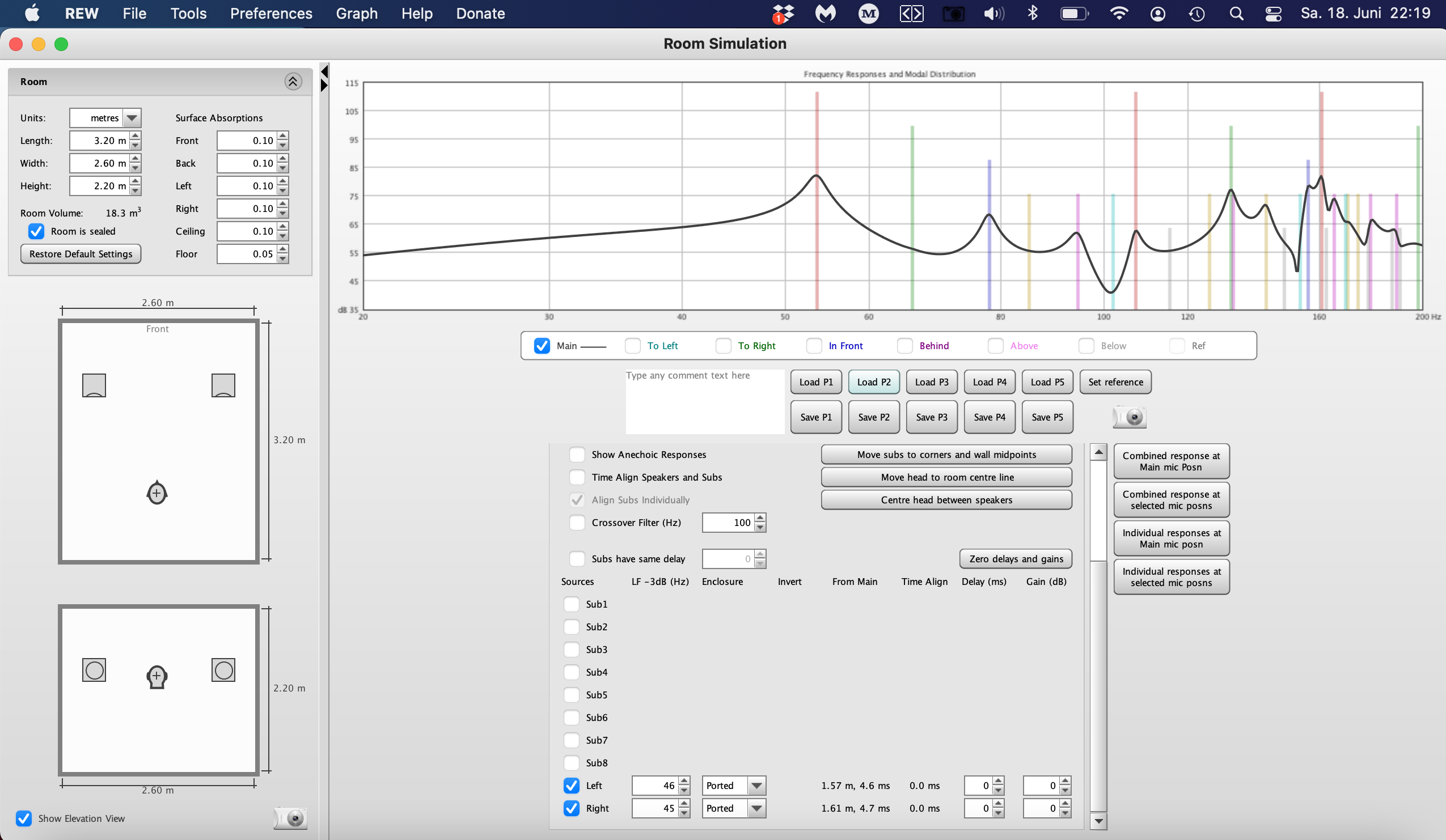Click Save P1 button

815,417
